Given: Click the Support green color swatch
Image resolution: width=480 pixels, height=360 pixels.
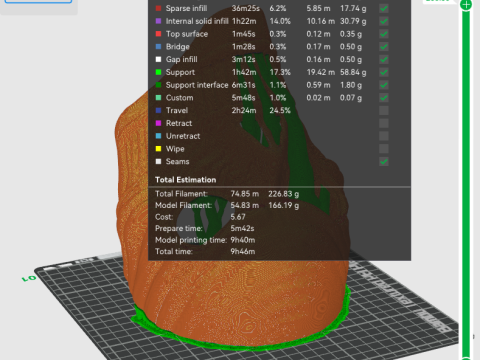Looking at the screenshot, I should 159,72.
